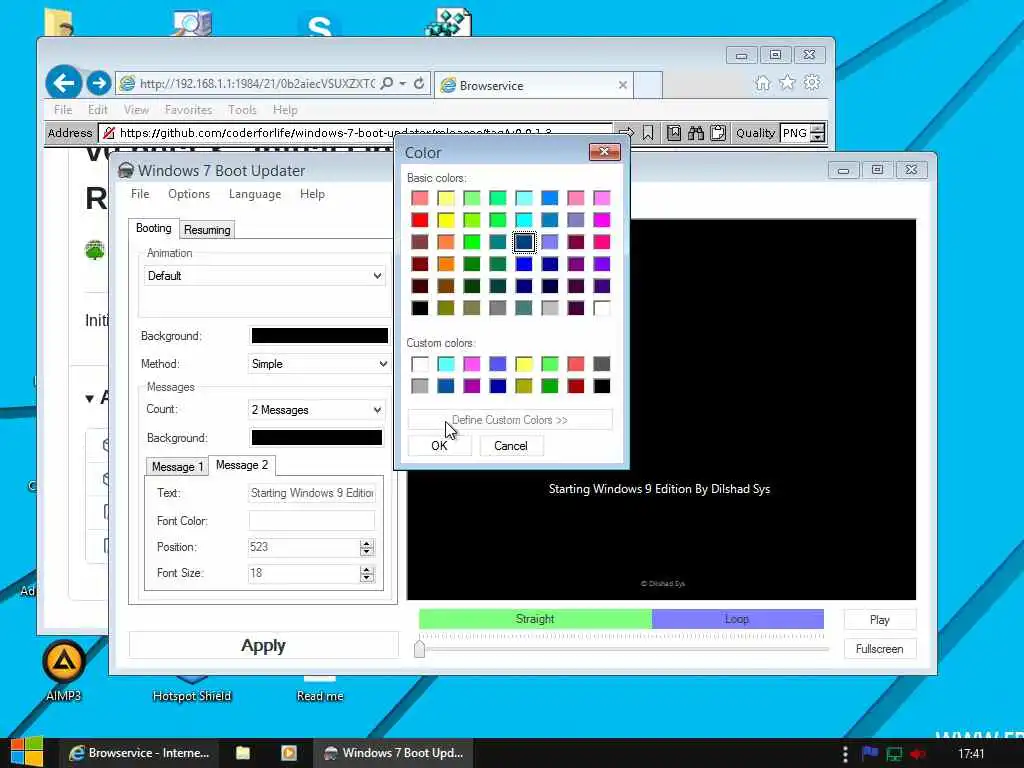
Task: Click OK in the Color dialog
Action: click(439, 445)
